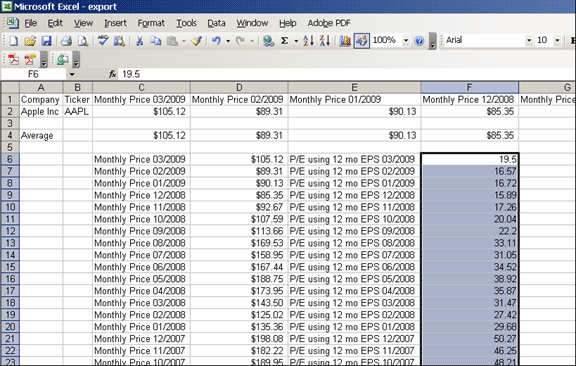Screen dimensions: 576x366
Task: Open the View menu
Action: click(x=83, y=23)
